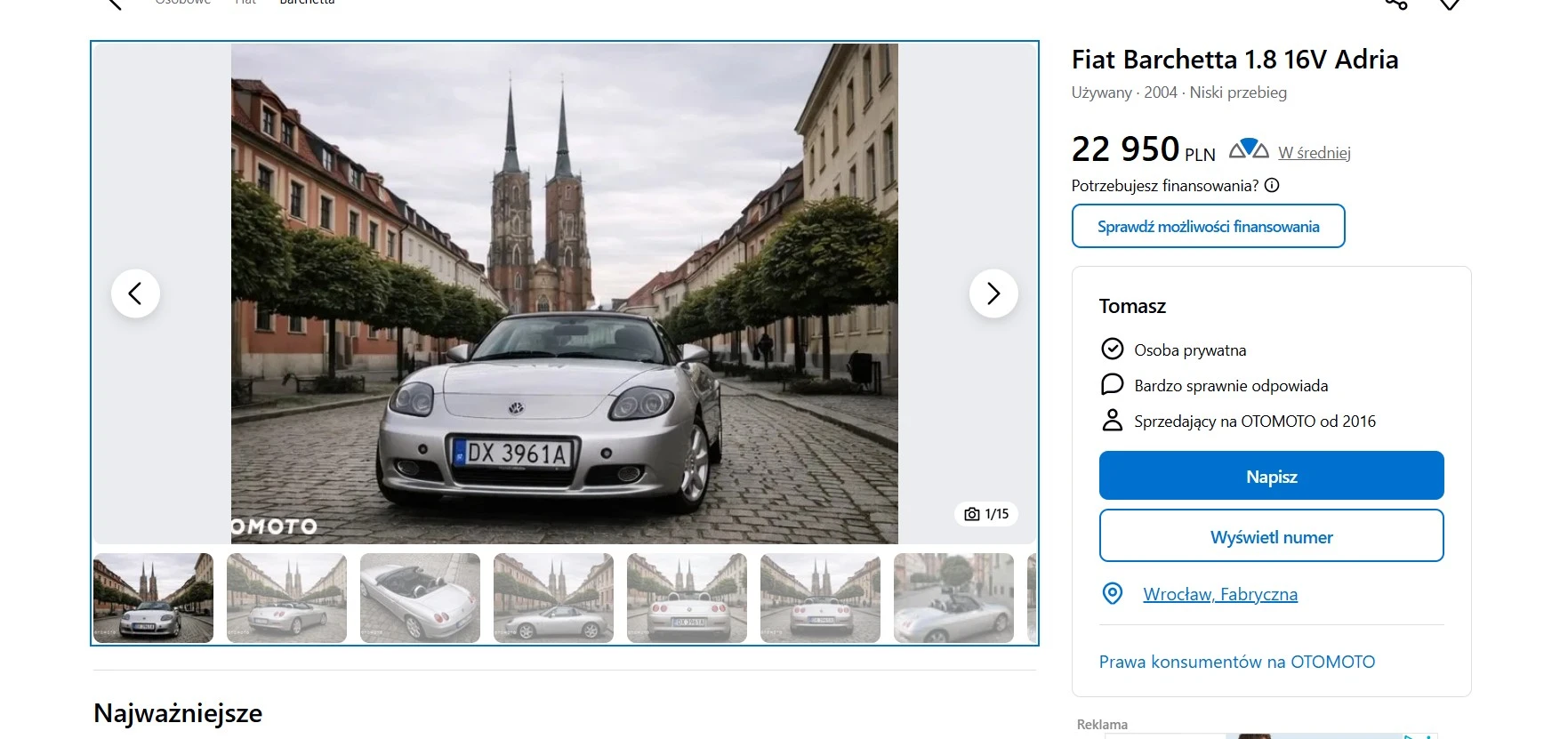The height and width of the screenshot is (739, 1568).
Task: Select the fifth thumbnail showing the car's rear
Action: 687,598
